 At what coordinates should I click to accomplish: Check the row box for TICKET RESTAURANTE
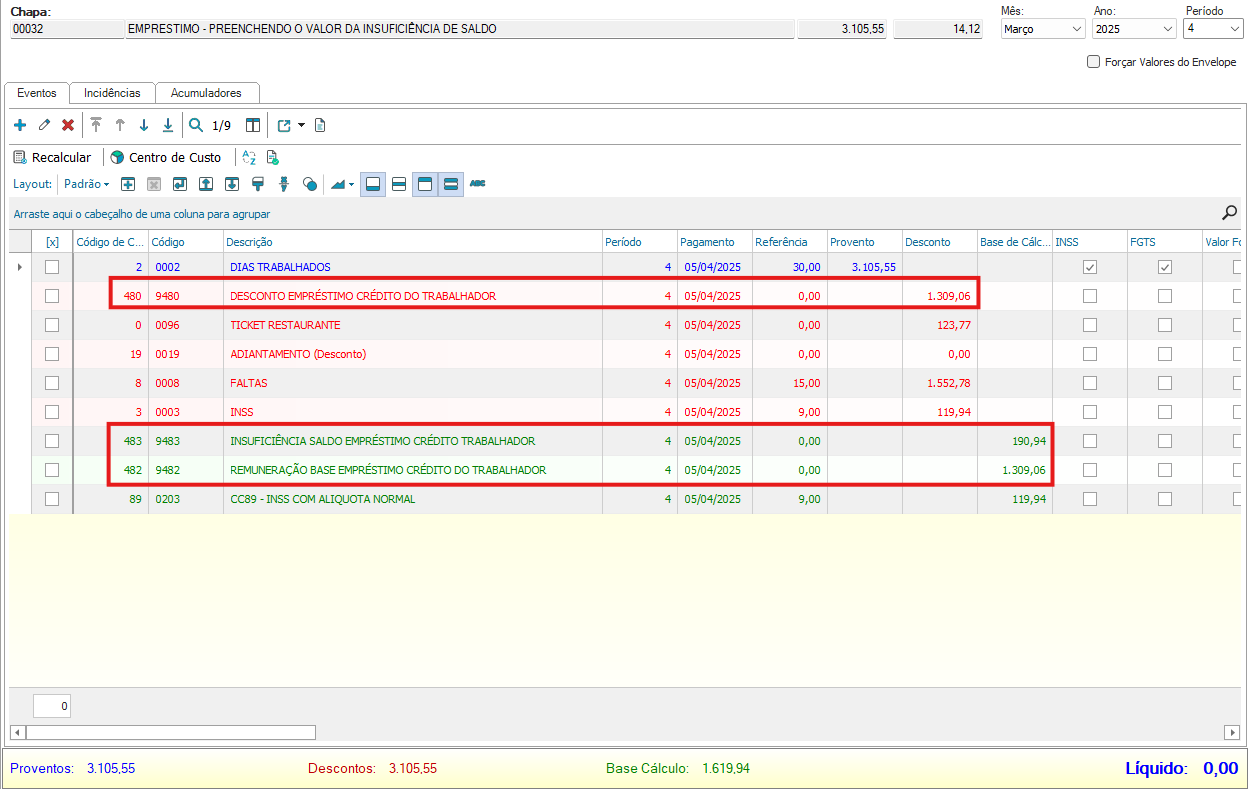(x=52, y=325)
